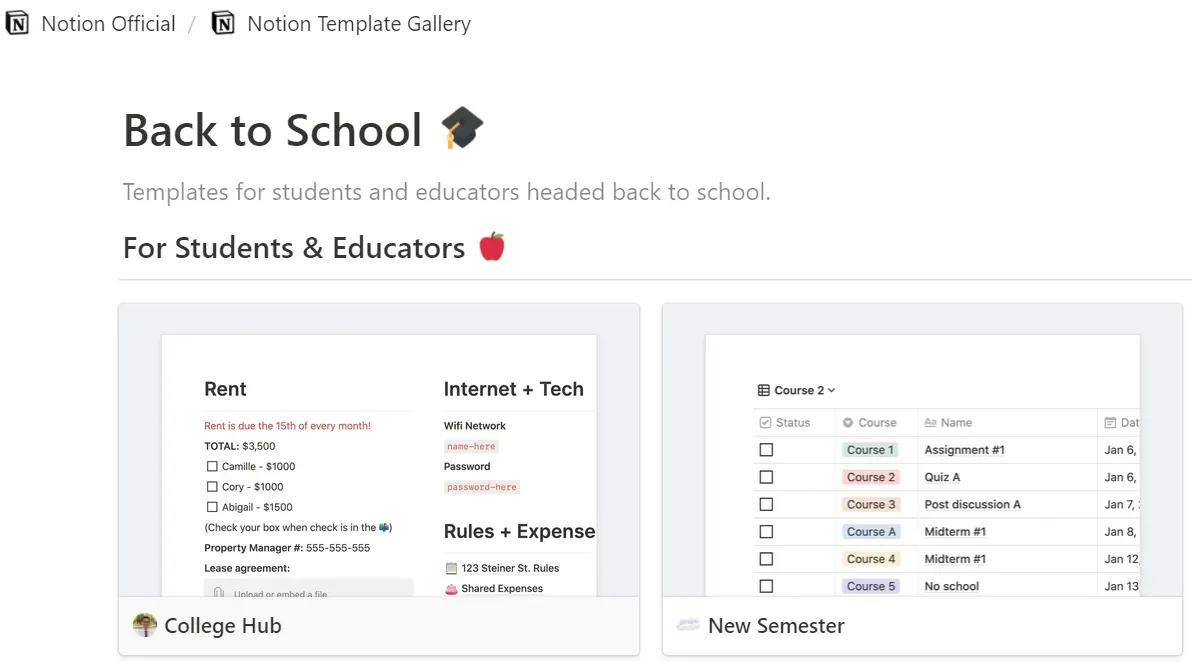Click the paperclip upload file icon
The width and height of the screenshot is (1192, 662).
[218, 594]
